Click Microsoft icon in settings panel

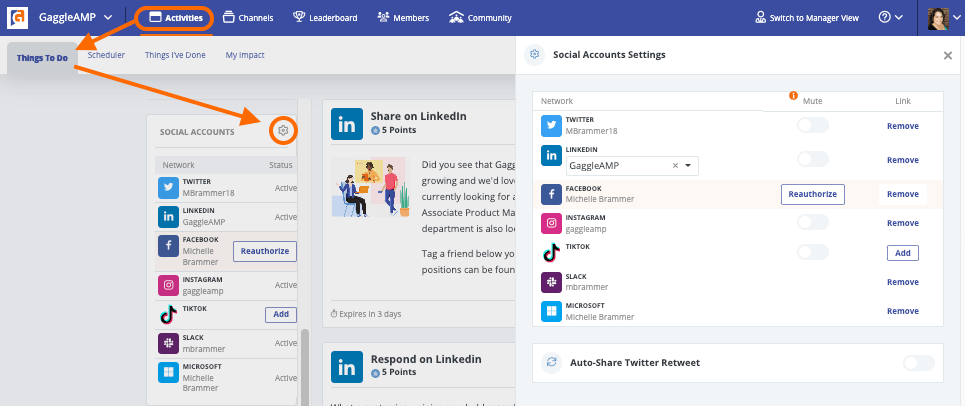click(x=551, y=311)
